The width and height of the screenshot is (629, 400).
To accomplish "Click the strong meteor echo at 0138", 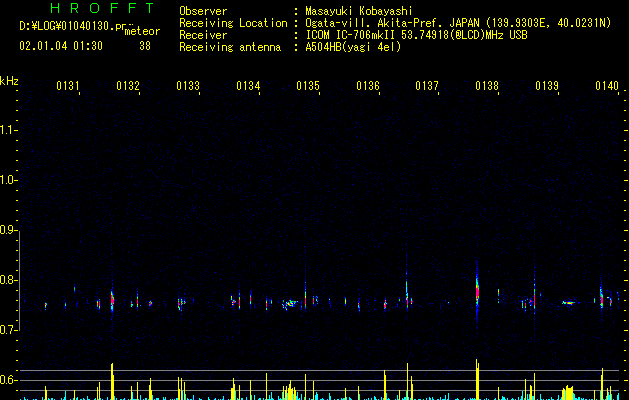I will point(477,290).
